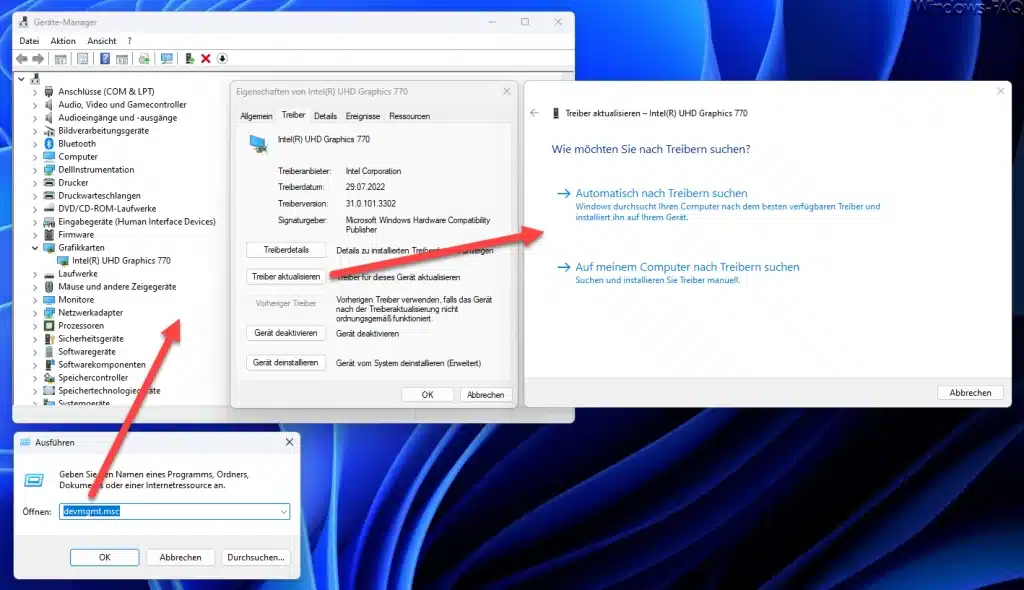Click the blue Help question mark icon
This screenshot has width=1024, height=590.
tap(104, 59)
